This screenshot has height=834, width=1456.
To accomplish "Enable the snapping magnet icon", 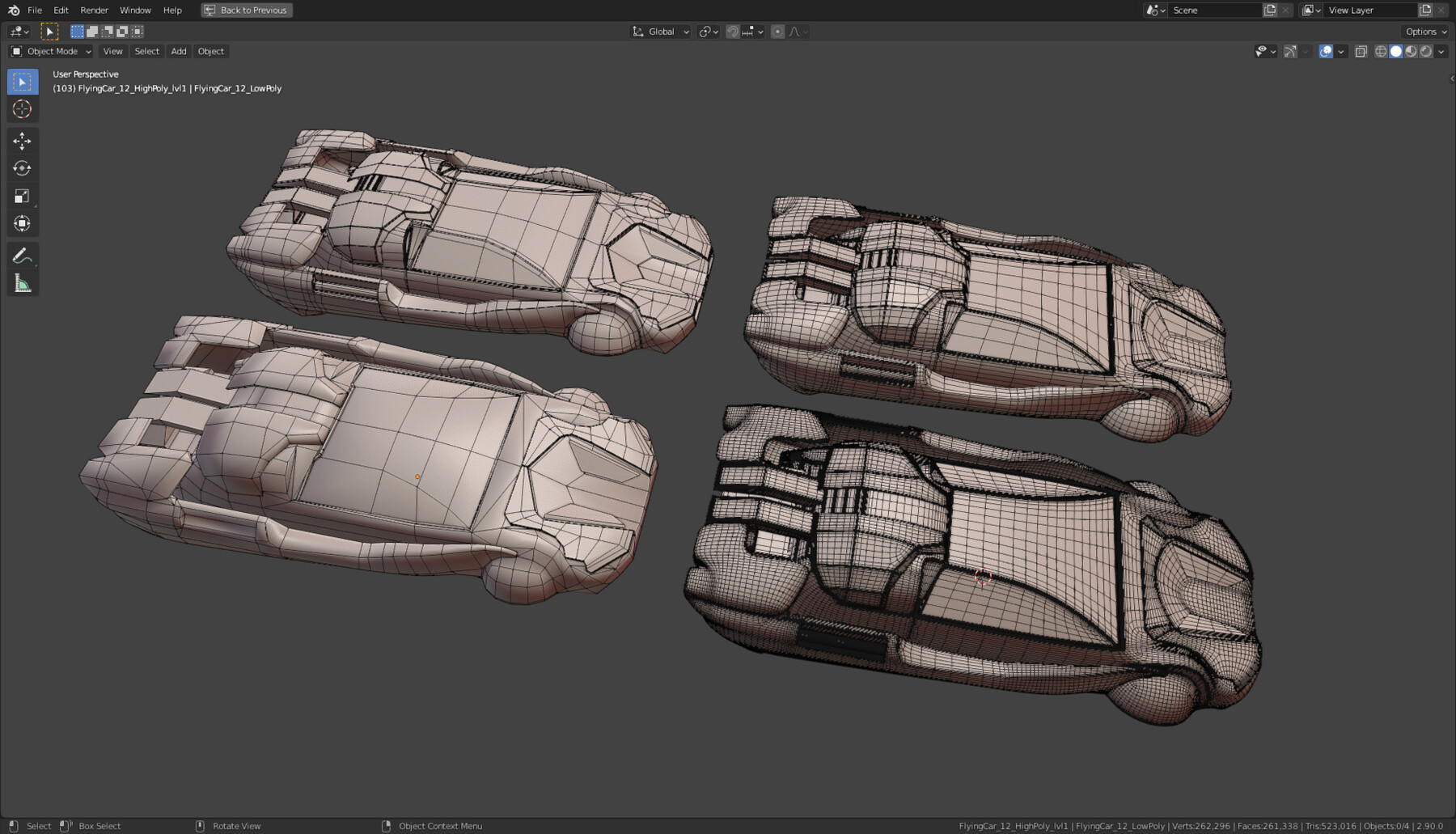I will coord(732,32).
